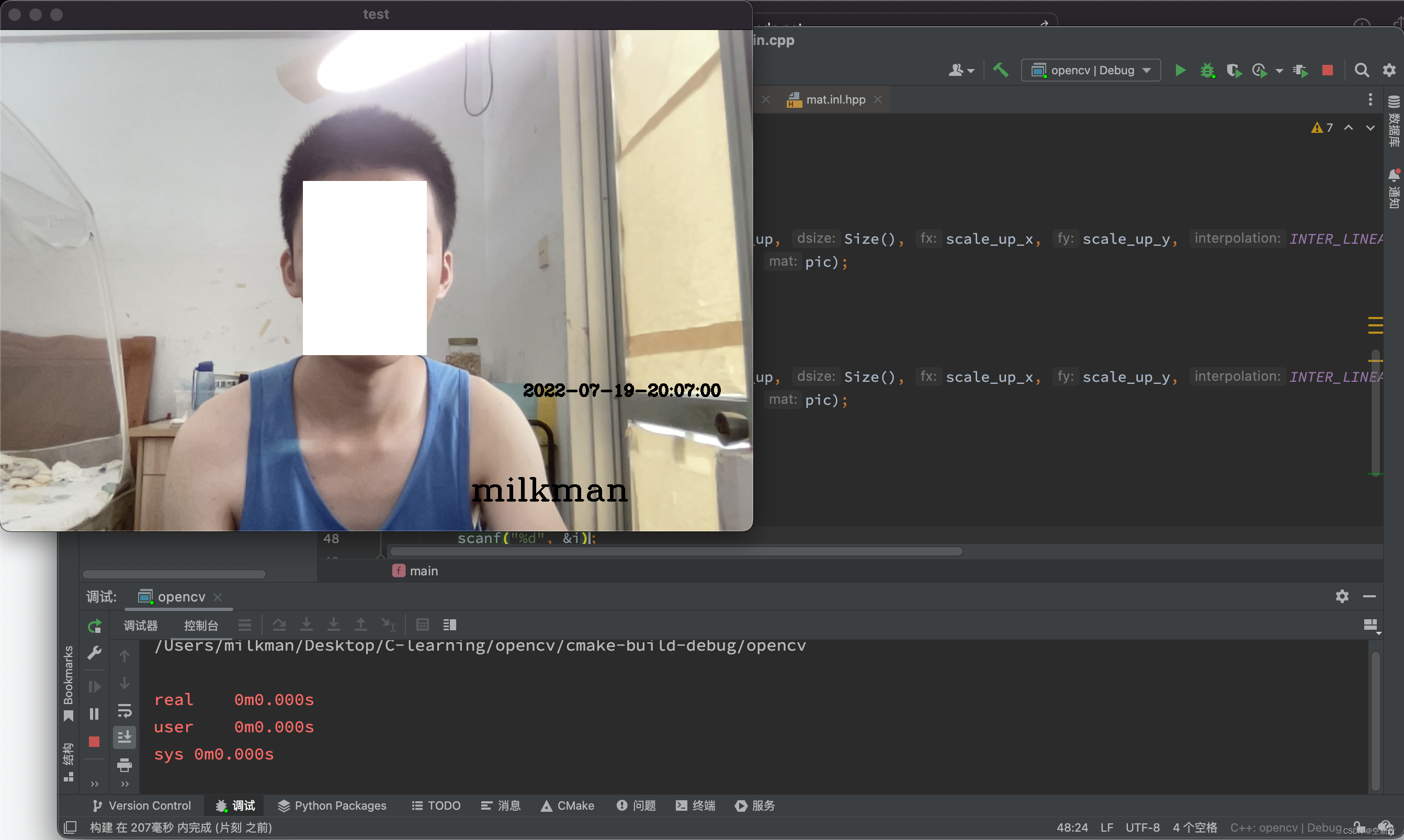The image size is (1404, 840).
Task: Toggle scroll to end in console
Action: click(x=124, y=737)
